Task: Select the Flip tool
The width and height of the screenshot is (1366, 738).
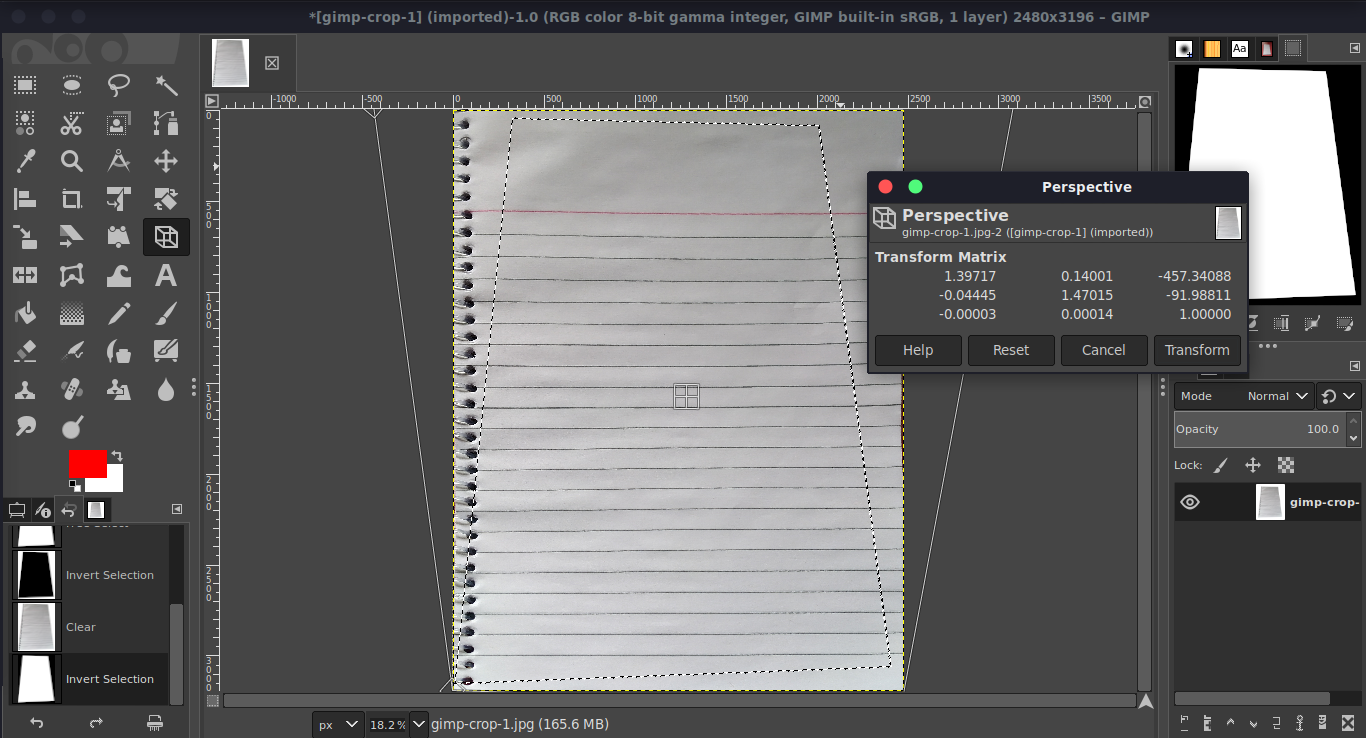Action: 25,275
